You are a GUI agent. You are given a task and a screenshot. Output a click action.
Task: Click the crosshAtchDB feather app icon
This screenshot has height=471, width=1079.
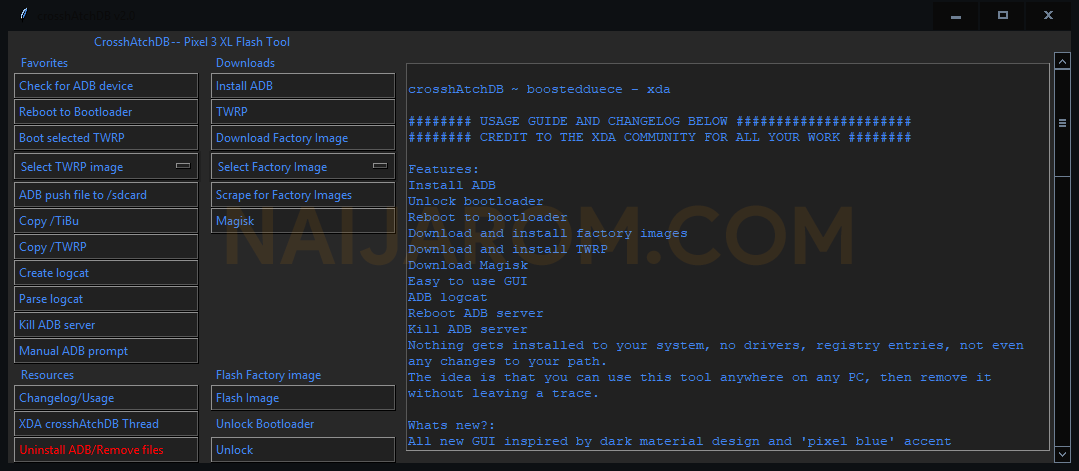click(x=24, y=14)
